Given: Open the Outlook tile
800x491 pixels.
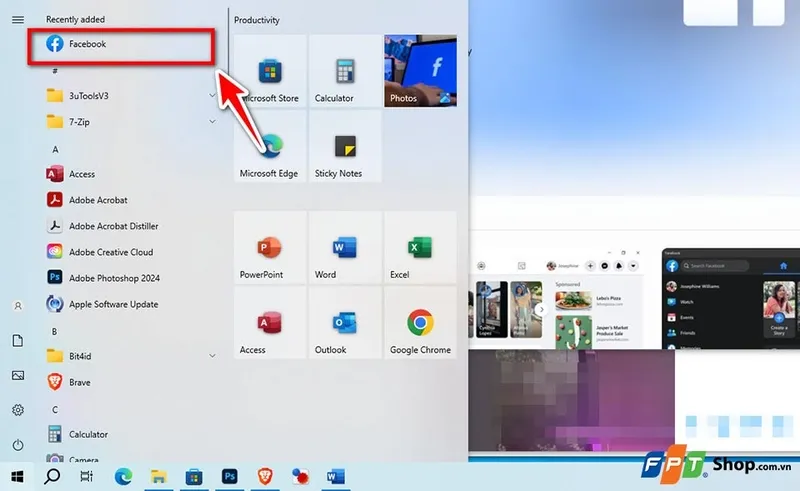Looking at the screenshot, I should pos(345,323).
